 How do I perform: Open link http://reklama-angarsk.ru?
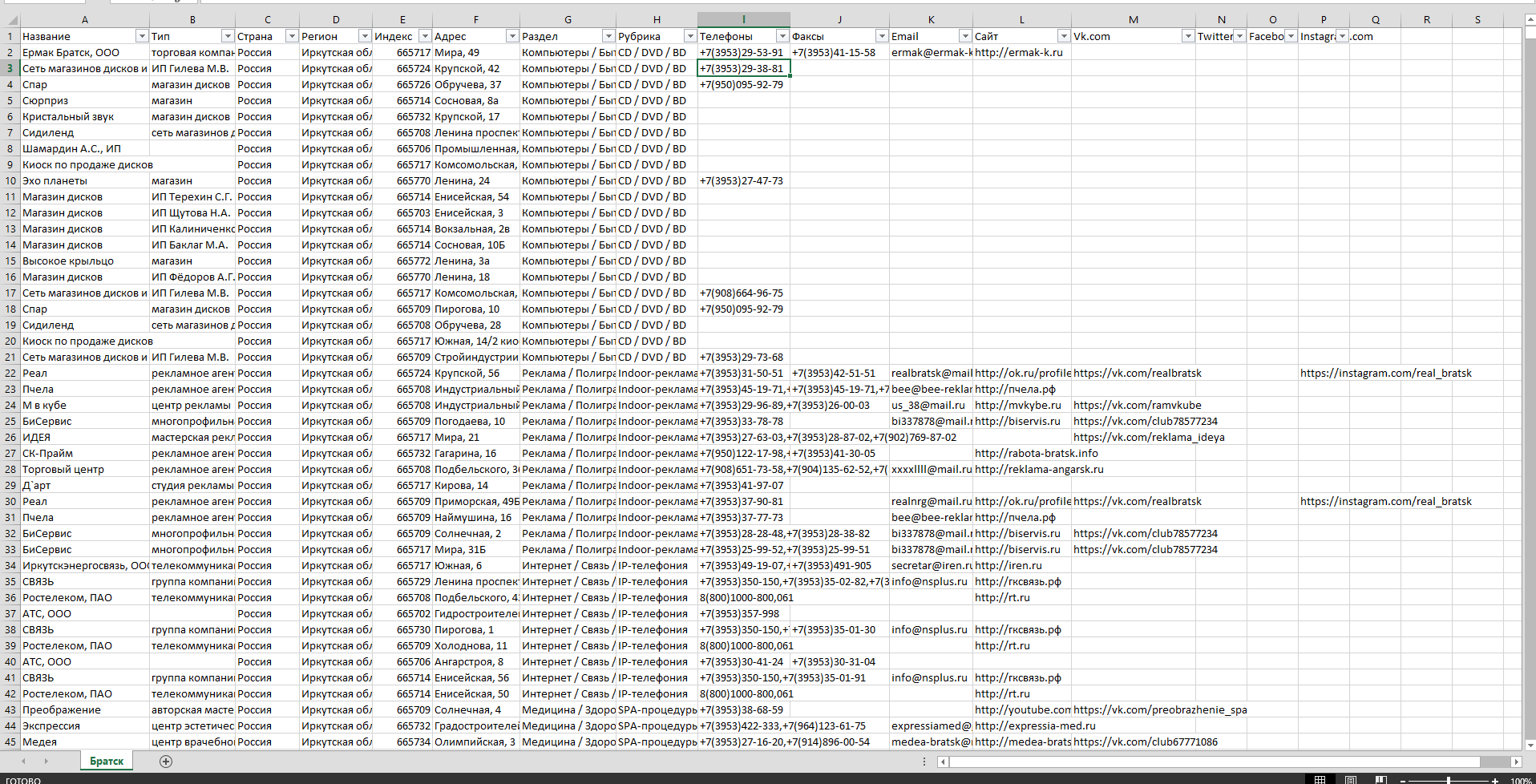coord(1039,469)
